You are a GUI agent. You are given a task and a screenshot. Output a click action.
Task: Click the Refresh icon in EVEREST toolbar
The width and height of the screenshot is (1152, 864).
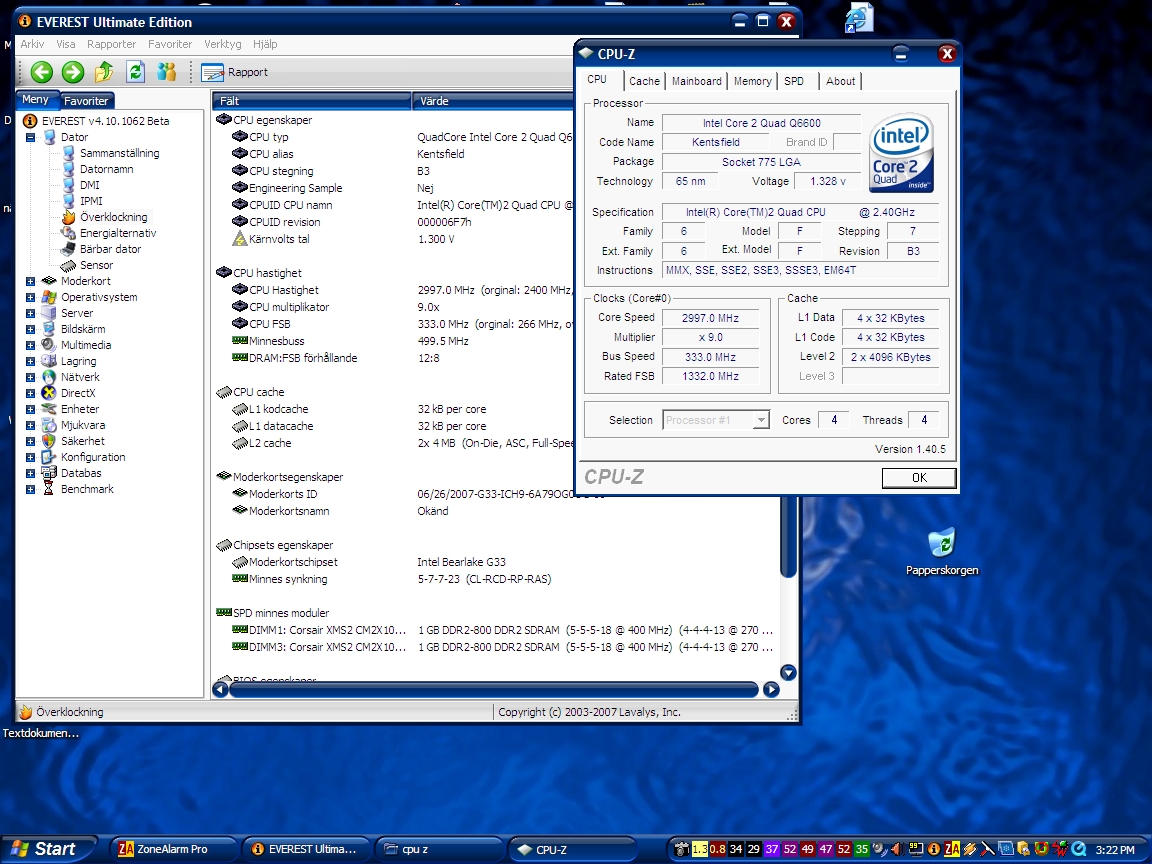point(135,72)
